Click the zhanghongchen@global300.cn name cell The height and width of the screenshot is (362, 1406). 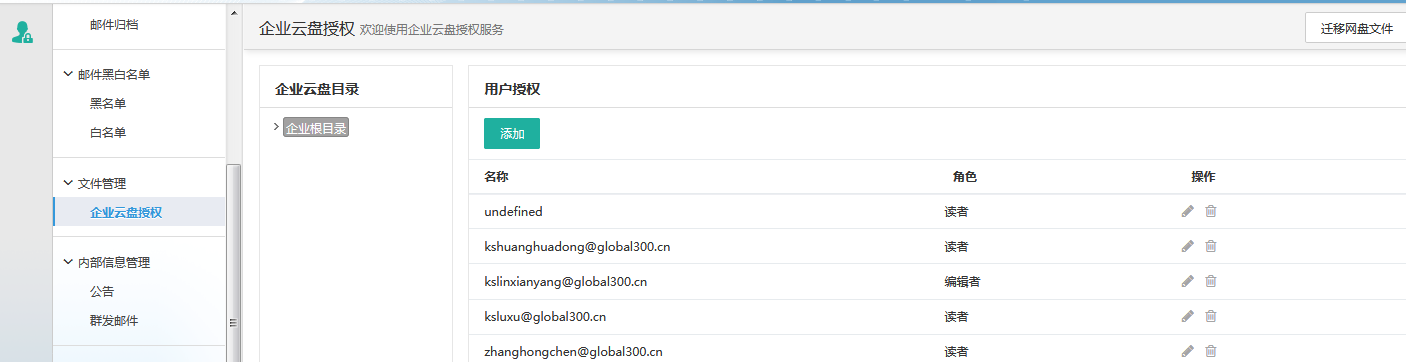(x=573, y=352)
